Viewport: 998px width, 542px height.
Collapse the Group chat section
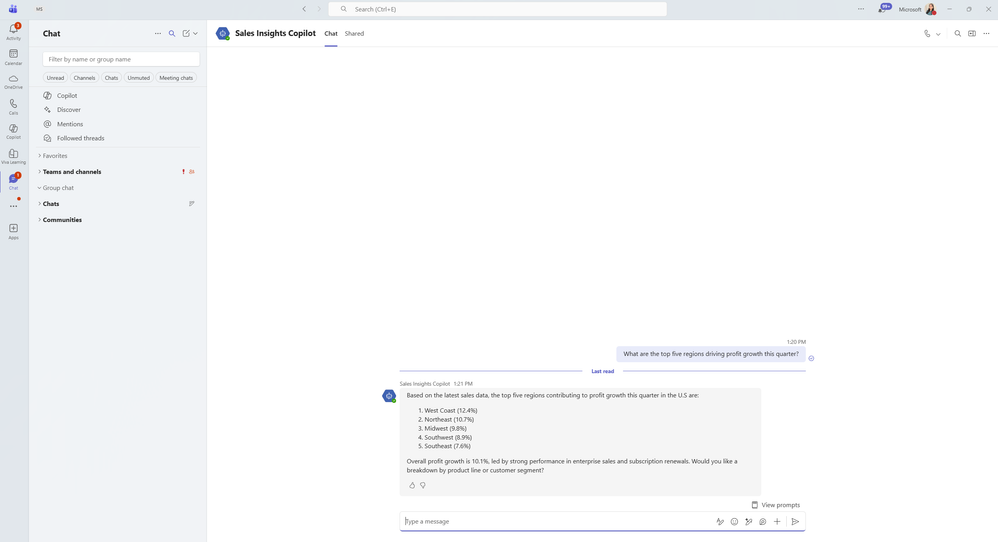click(56, 188)
